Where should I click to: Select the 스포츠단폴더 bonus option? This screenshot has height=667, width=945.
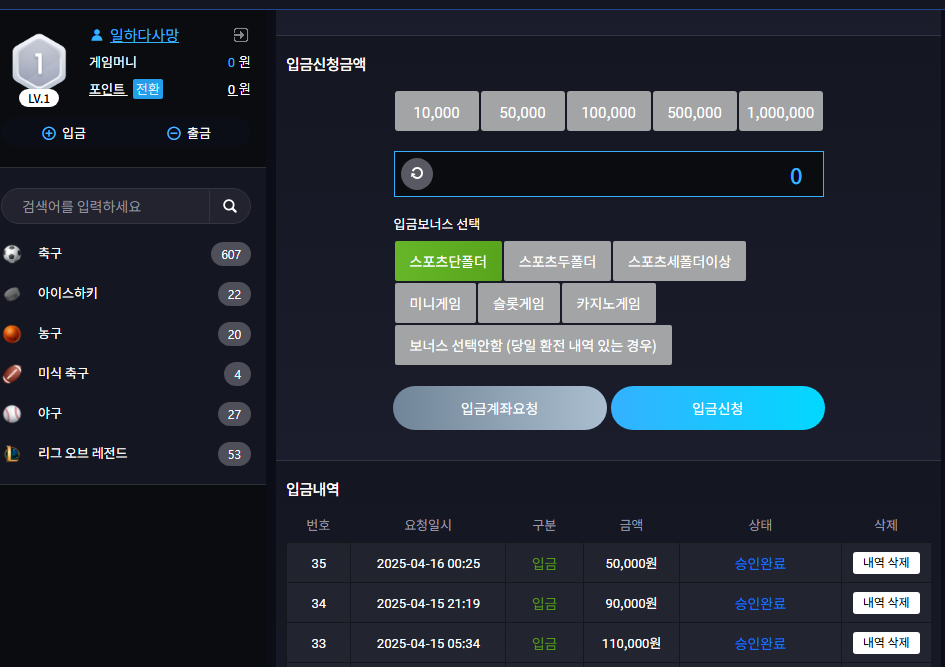(448, 261)
